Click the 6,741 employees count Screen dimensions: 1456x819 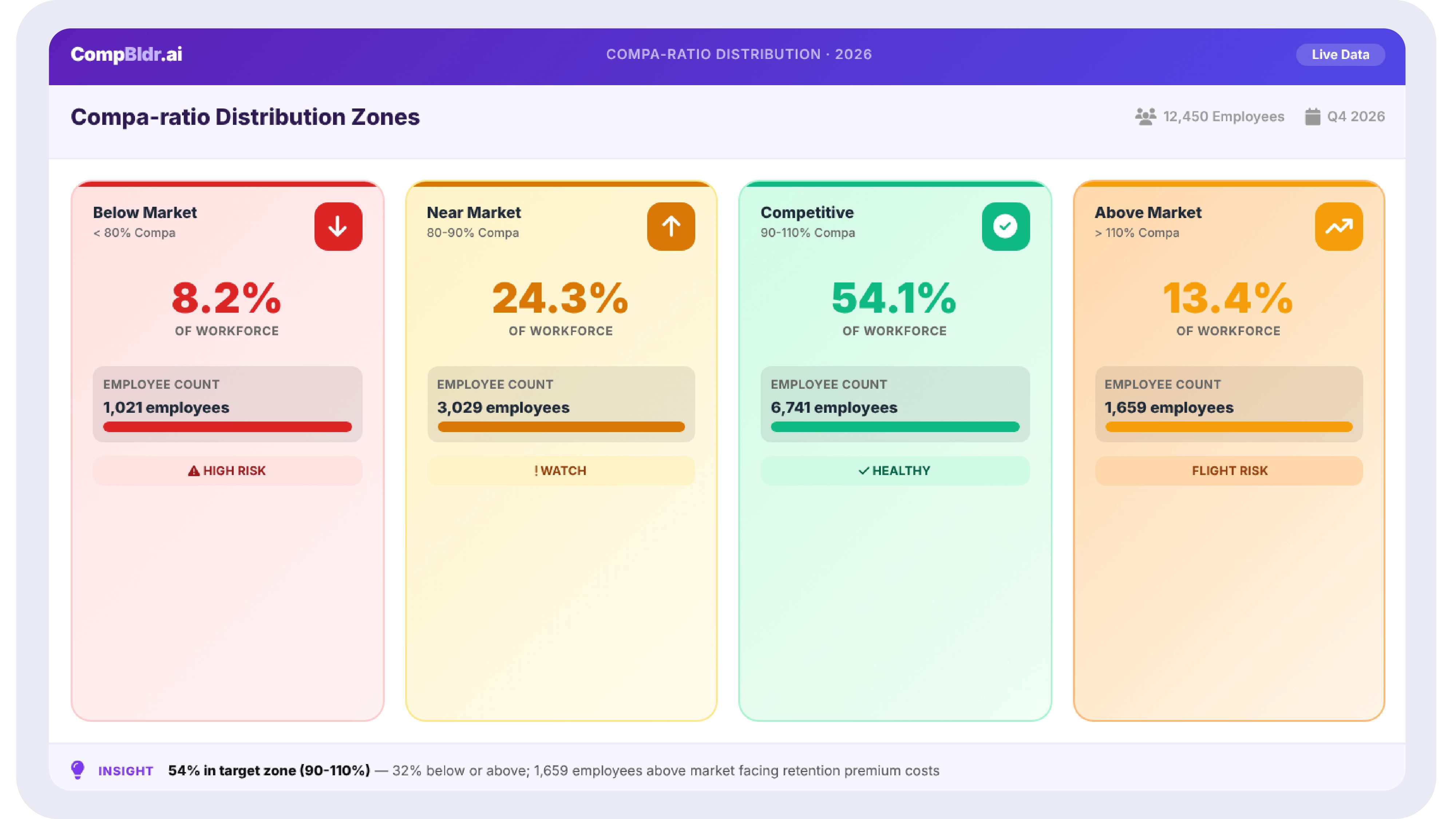pos(834,408)
